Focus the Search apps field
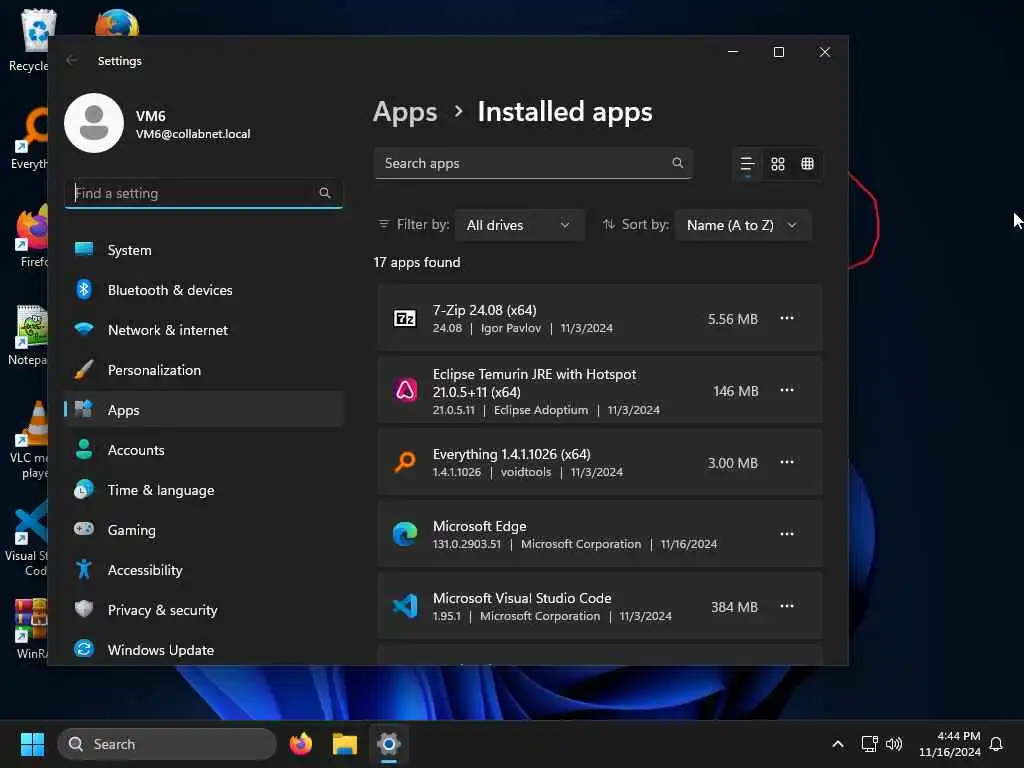This screenshot has width=1024, height=768. coord(533,163)
